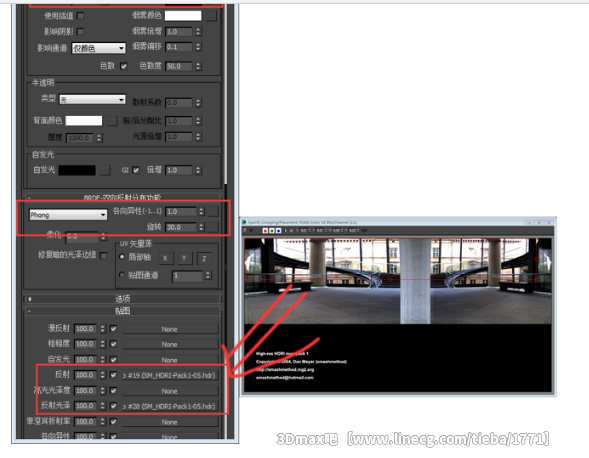Click map slot beside 旋转 value

pos(213,227)
